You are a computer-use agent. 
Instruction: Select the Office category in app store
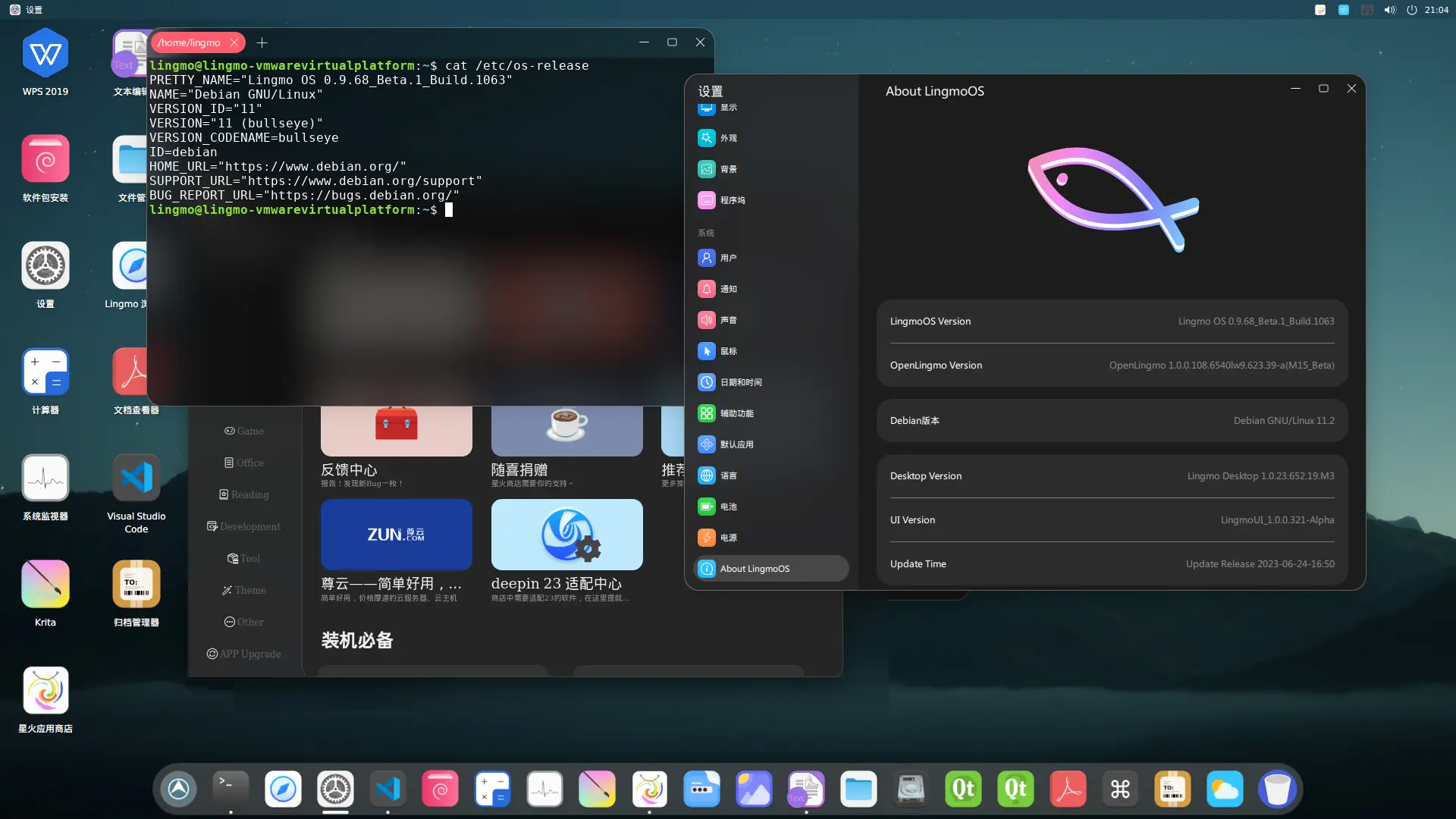click(243, 463)
